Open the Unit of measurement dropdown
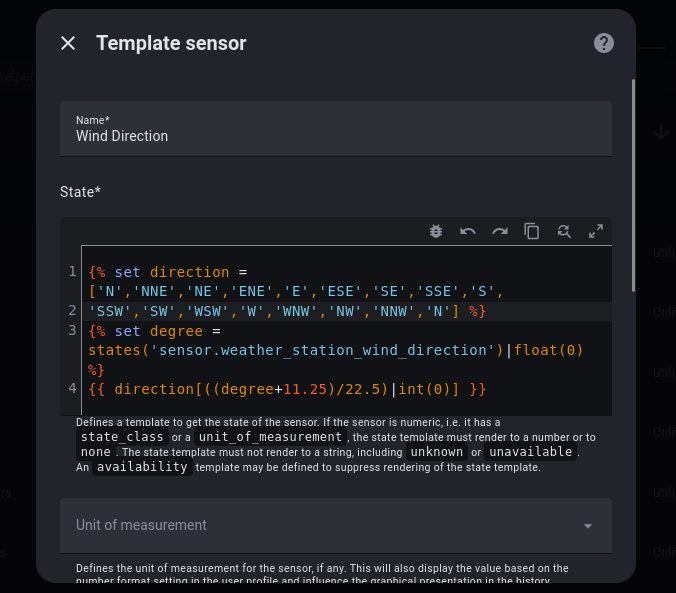676x593 pixels. point(336,526)
